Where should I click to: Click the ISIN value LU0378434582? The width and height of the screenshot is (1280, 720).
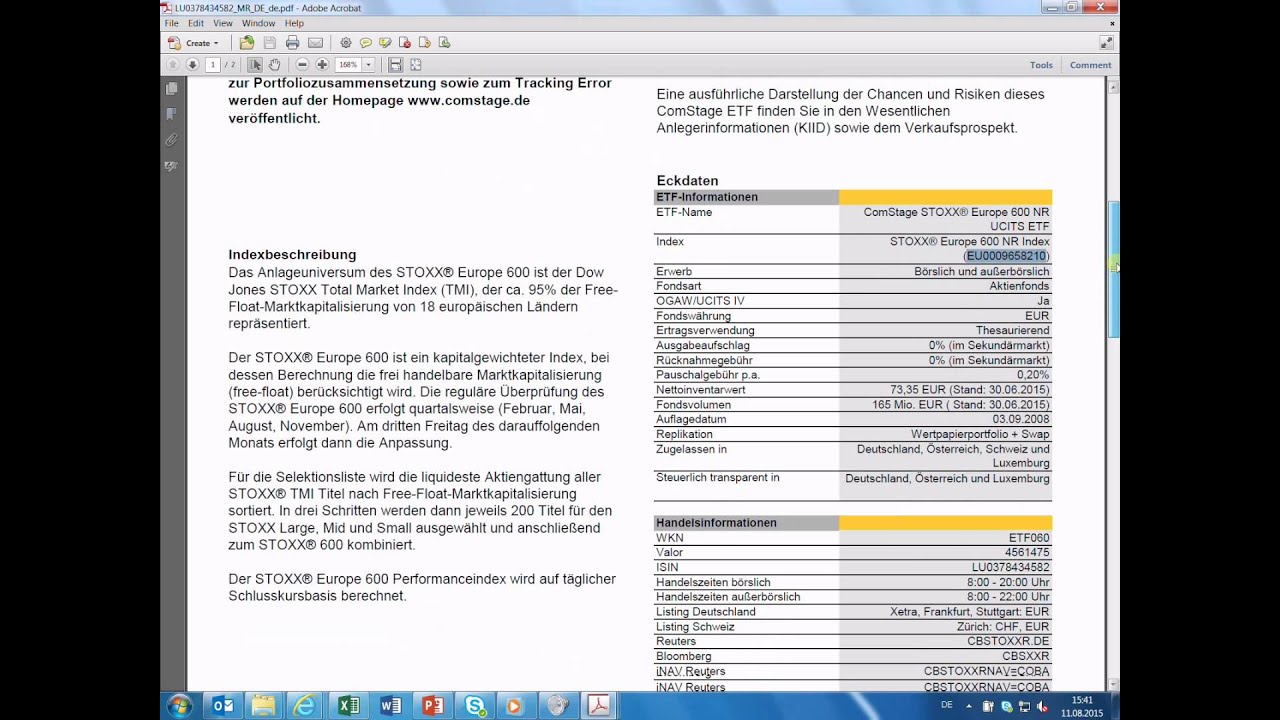[x=1010, y=567]
